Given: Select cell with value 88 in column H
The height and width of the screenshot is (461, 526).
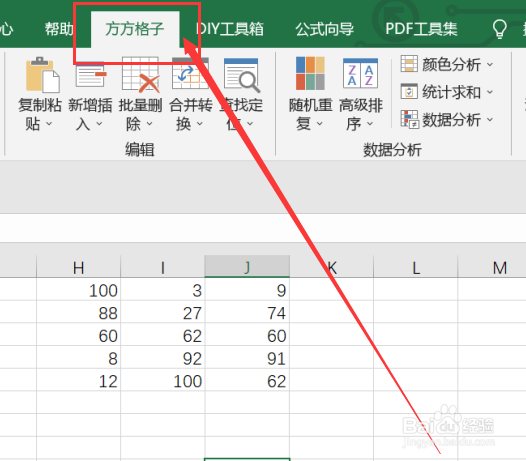Looking at the screenshot, I should (78, 312).
